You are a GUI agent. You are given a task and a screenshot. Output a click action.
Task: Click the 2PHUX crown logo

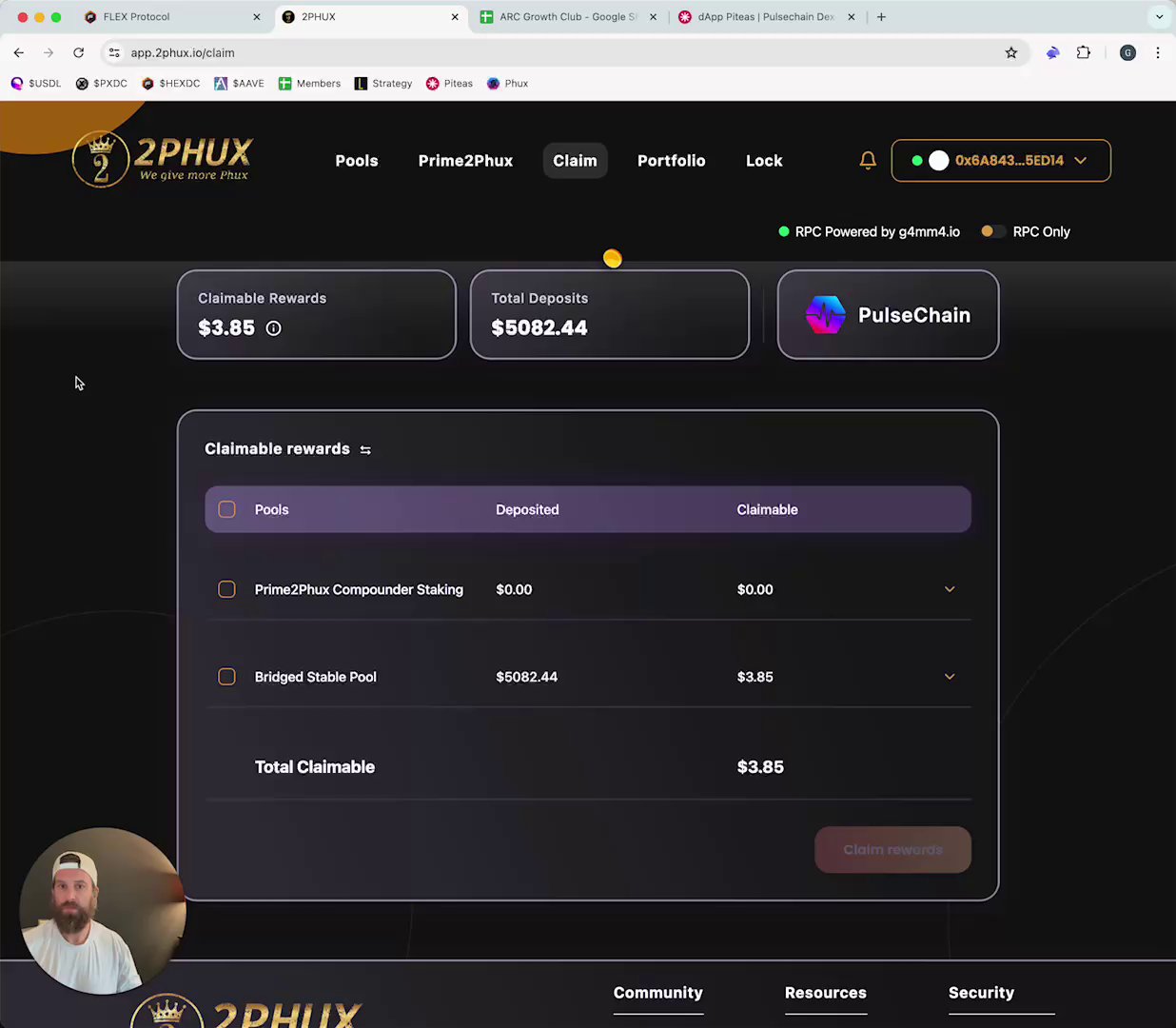163,159
